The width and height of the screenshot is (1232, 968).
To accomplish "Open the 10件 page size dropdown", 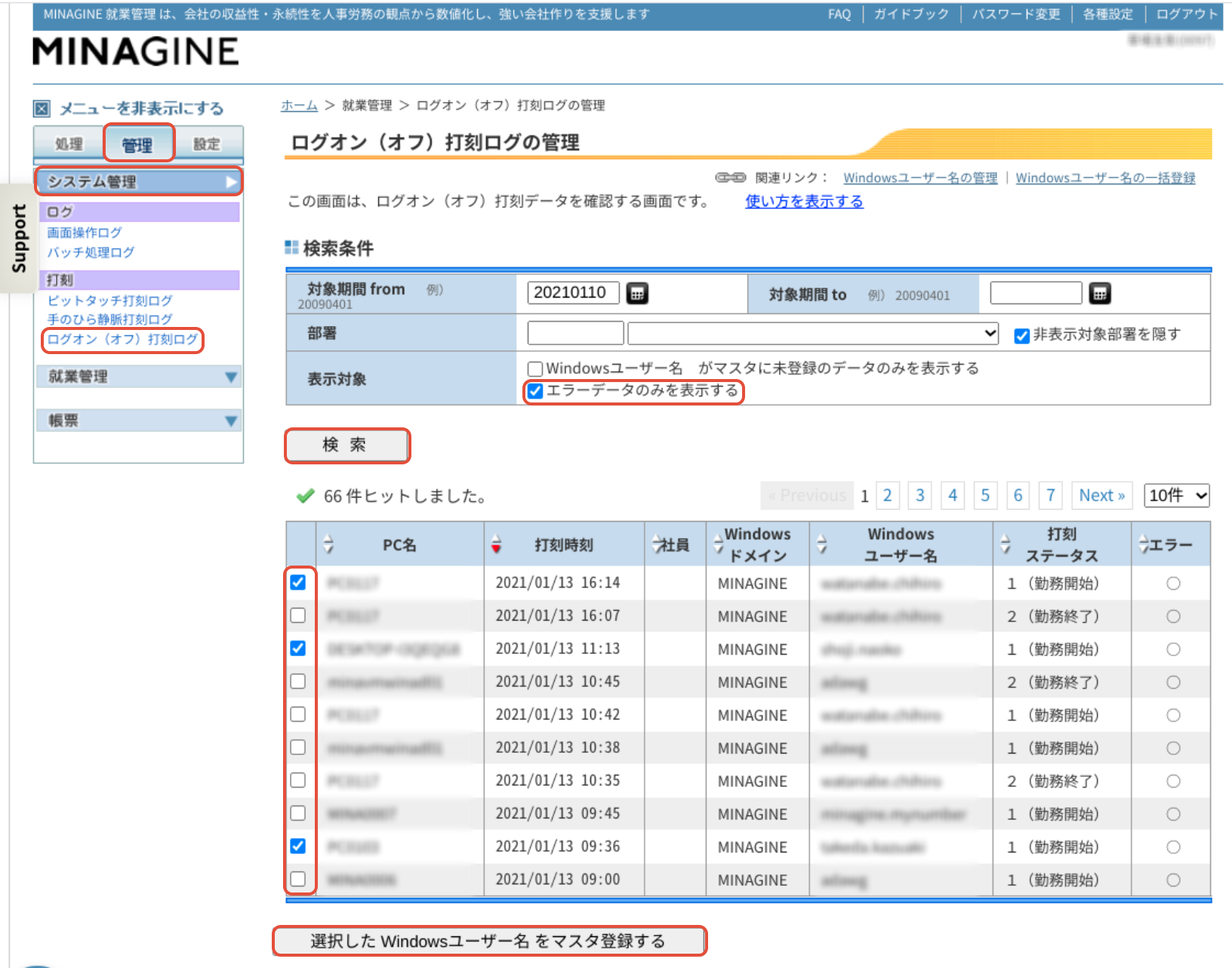I will point(1177,495).
